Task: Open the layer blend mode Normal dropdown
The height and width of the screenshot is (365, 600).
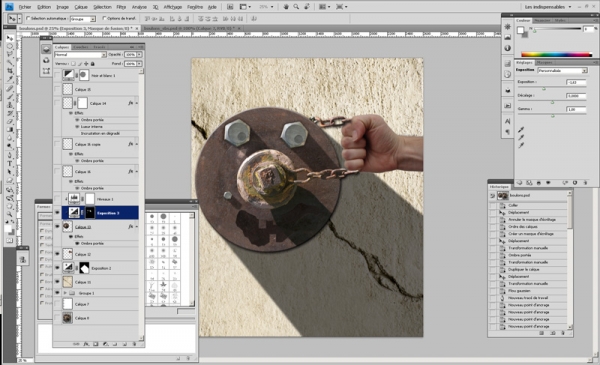Action: point(80,55)
